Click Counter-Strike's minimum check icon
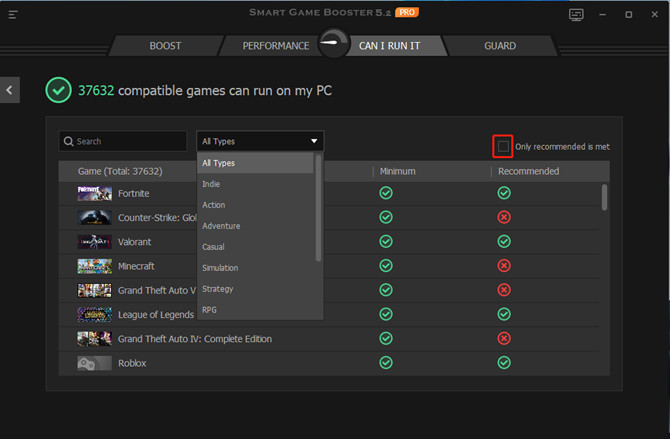The height and width of the screenshot is (439, 670). pyautogui.click(x=386, y=217)
